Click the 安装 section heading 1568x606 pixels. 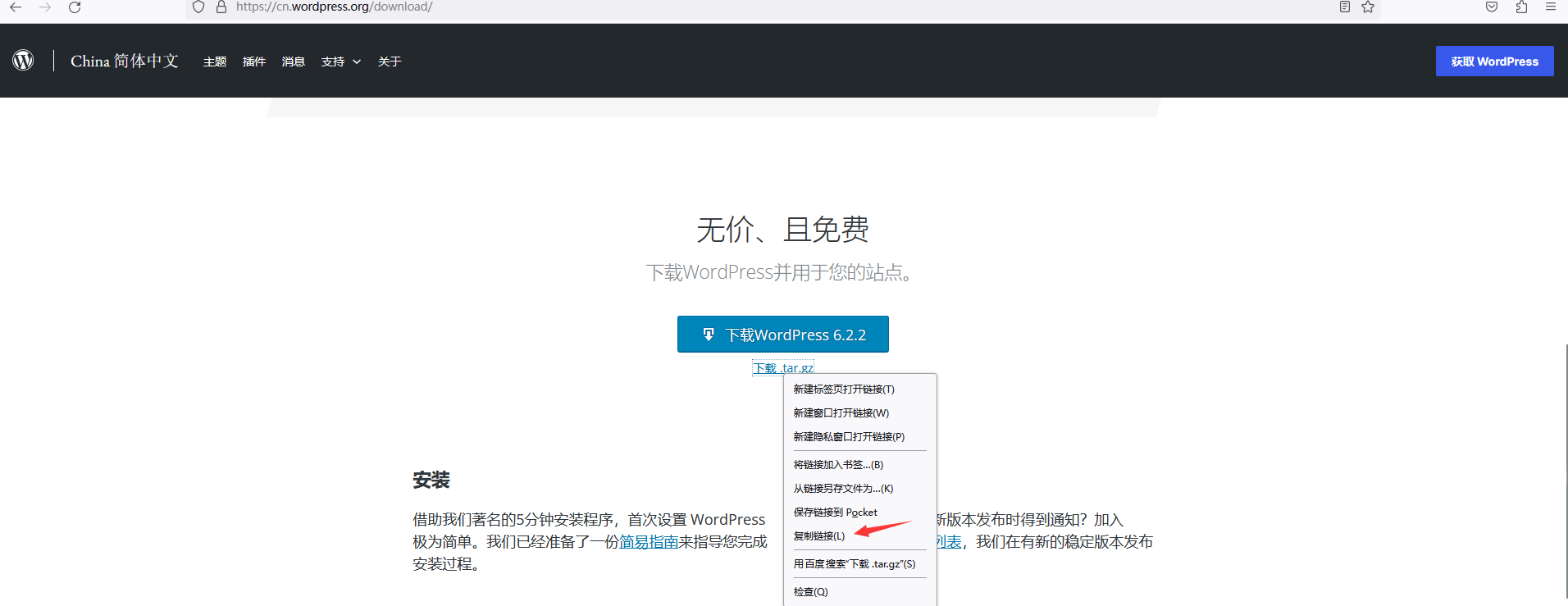coord(431,481)
